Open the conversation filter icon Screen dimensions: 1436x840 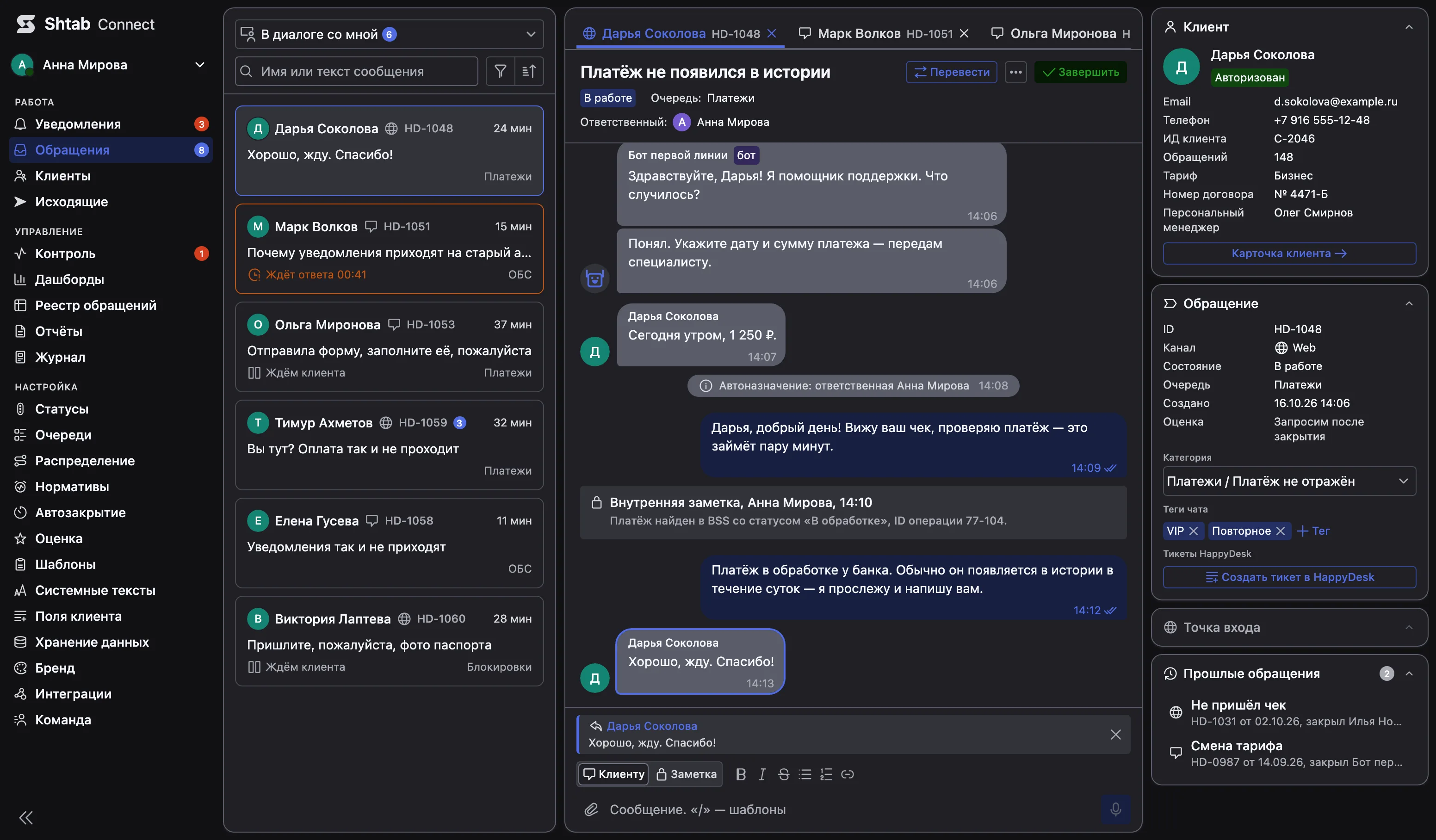tap(500, 71)
